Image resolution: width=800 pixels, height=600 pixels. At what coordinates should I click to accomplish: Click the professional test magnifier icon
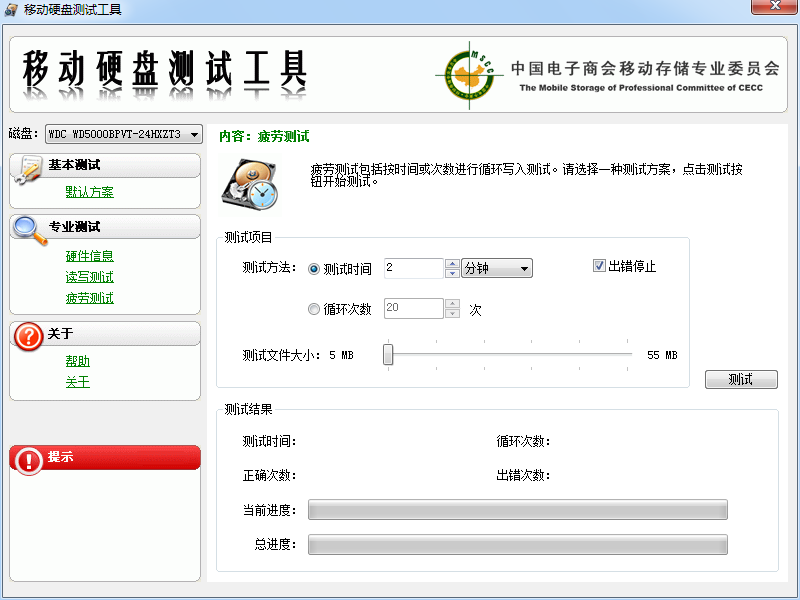coord(28,230)
